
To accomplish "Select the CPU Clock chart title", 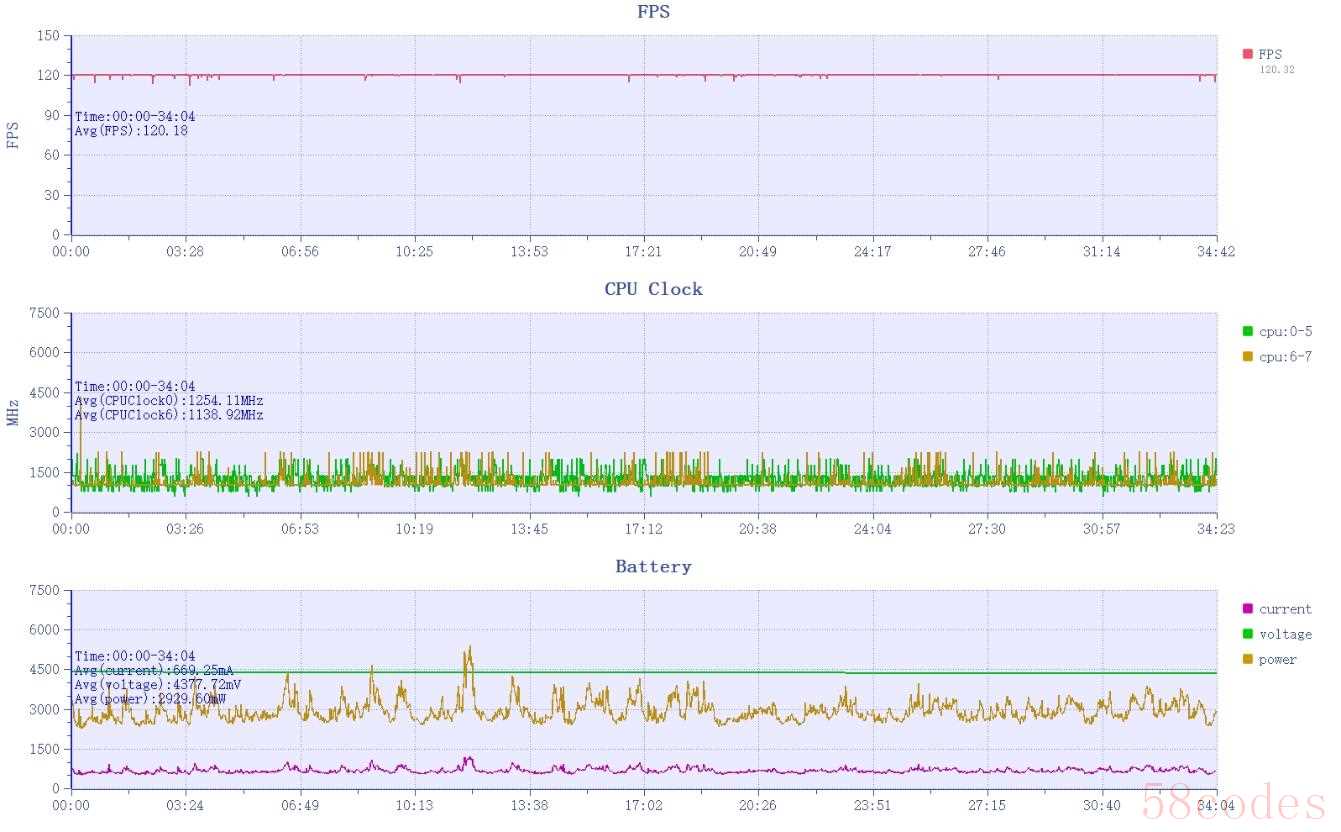I will pyautogui.click(x=653, y=289).
